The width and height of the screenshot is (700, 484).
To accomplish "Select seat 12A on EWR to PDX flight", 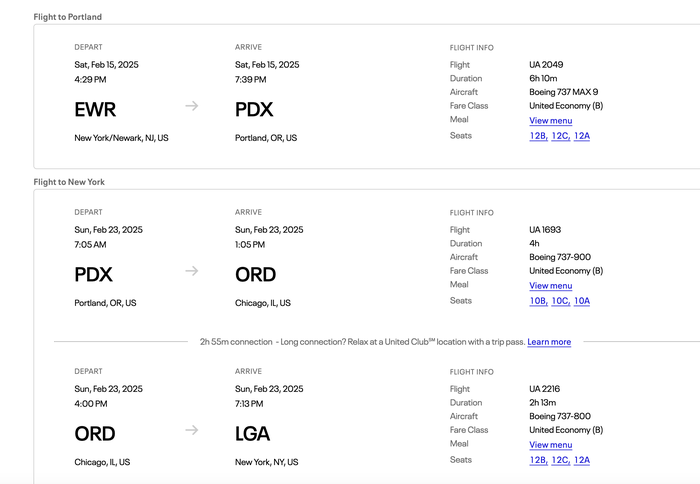I will [582, 136].
